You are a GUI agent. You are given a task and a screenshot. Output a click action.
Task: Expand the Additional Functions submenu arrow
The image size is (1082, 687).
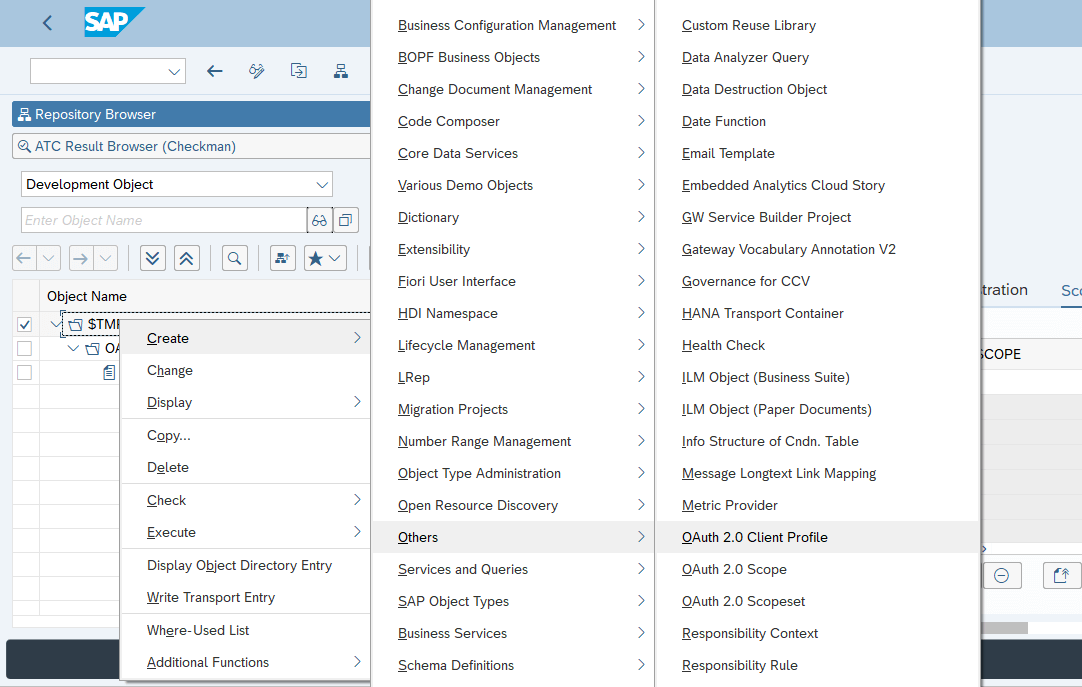357,661
